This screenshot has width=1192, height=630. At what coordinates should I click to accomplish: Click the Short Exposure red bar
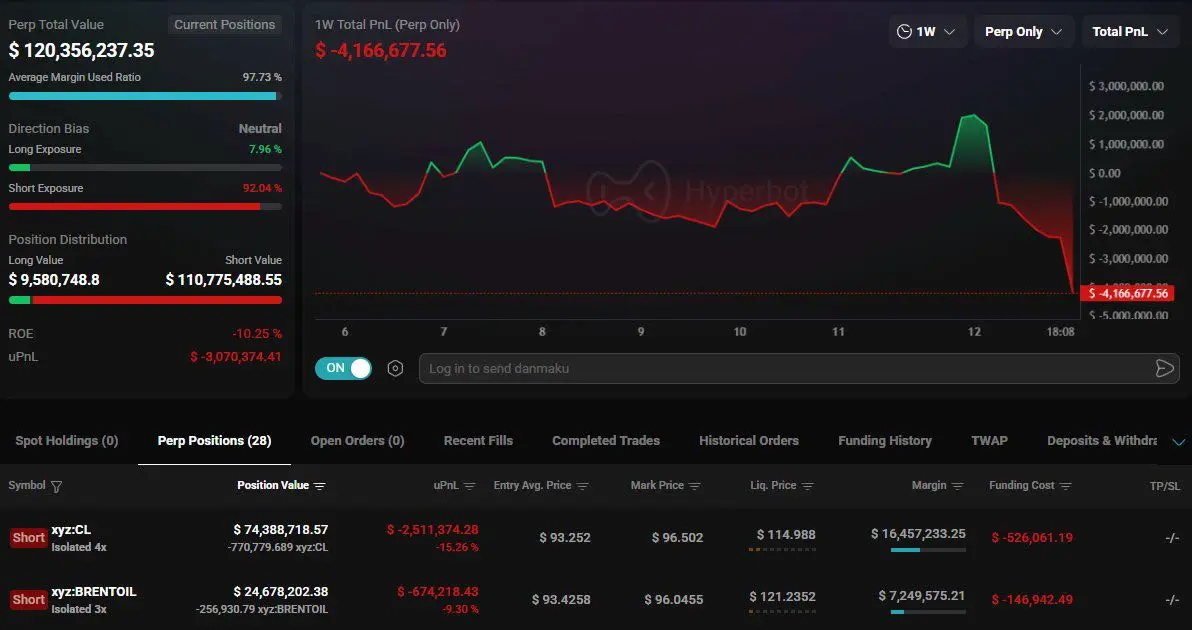[x=145, y=206]
